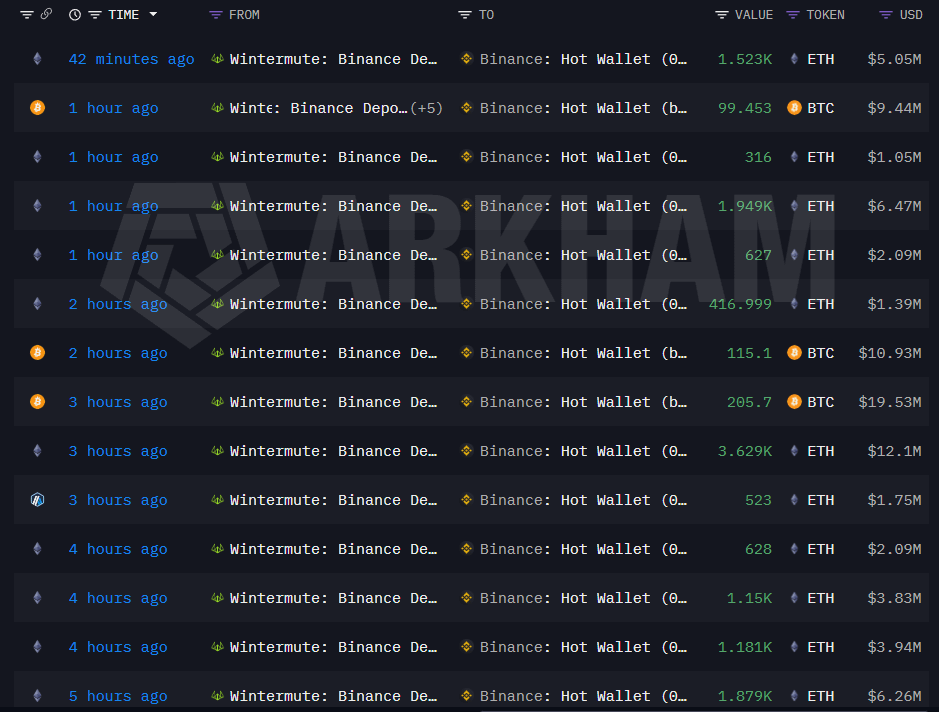
Task: Open the '42 minutes ago' transaction link
Action: tap(131, 59)
